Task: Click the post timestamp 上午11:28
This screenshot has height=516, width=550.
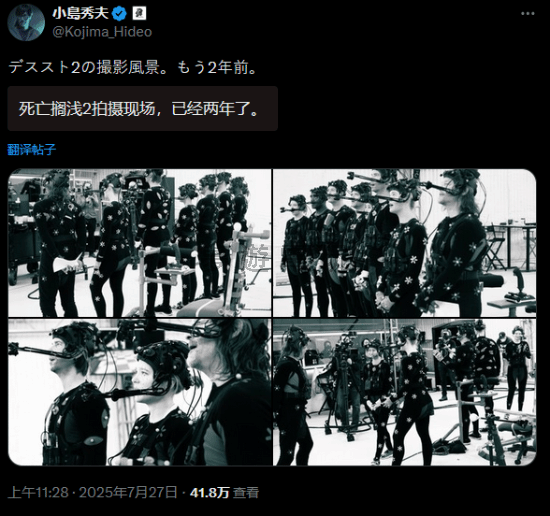Action: pos(38,492)
